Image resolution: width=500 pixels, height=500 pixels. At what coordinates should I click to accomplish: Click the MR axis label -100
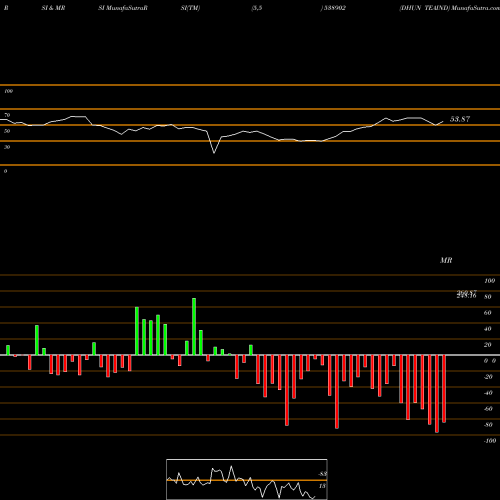point(490,441)
